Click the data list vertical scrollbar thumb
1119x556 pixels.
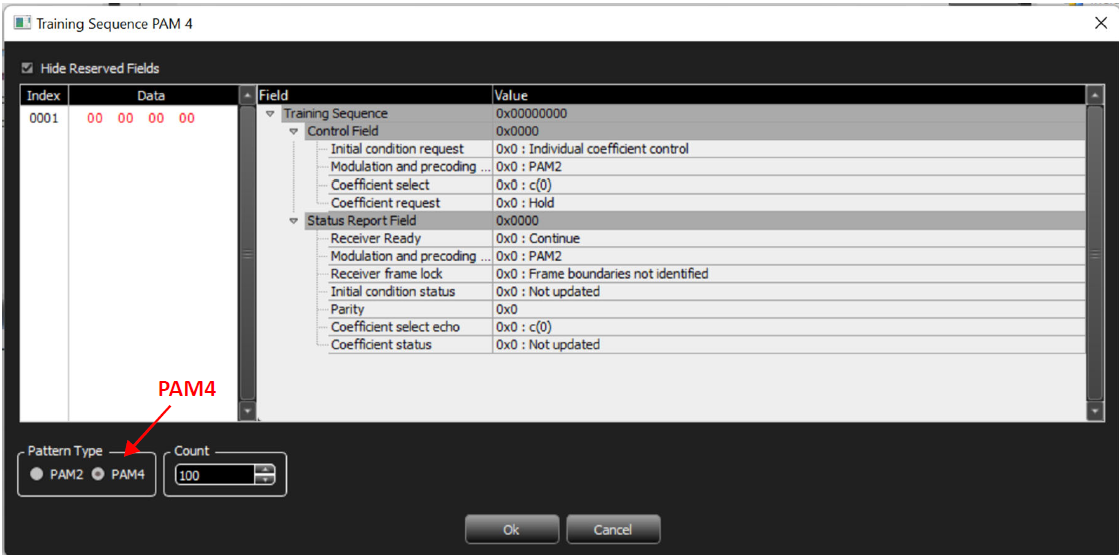point(247,253)
